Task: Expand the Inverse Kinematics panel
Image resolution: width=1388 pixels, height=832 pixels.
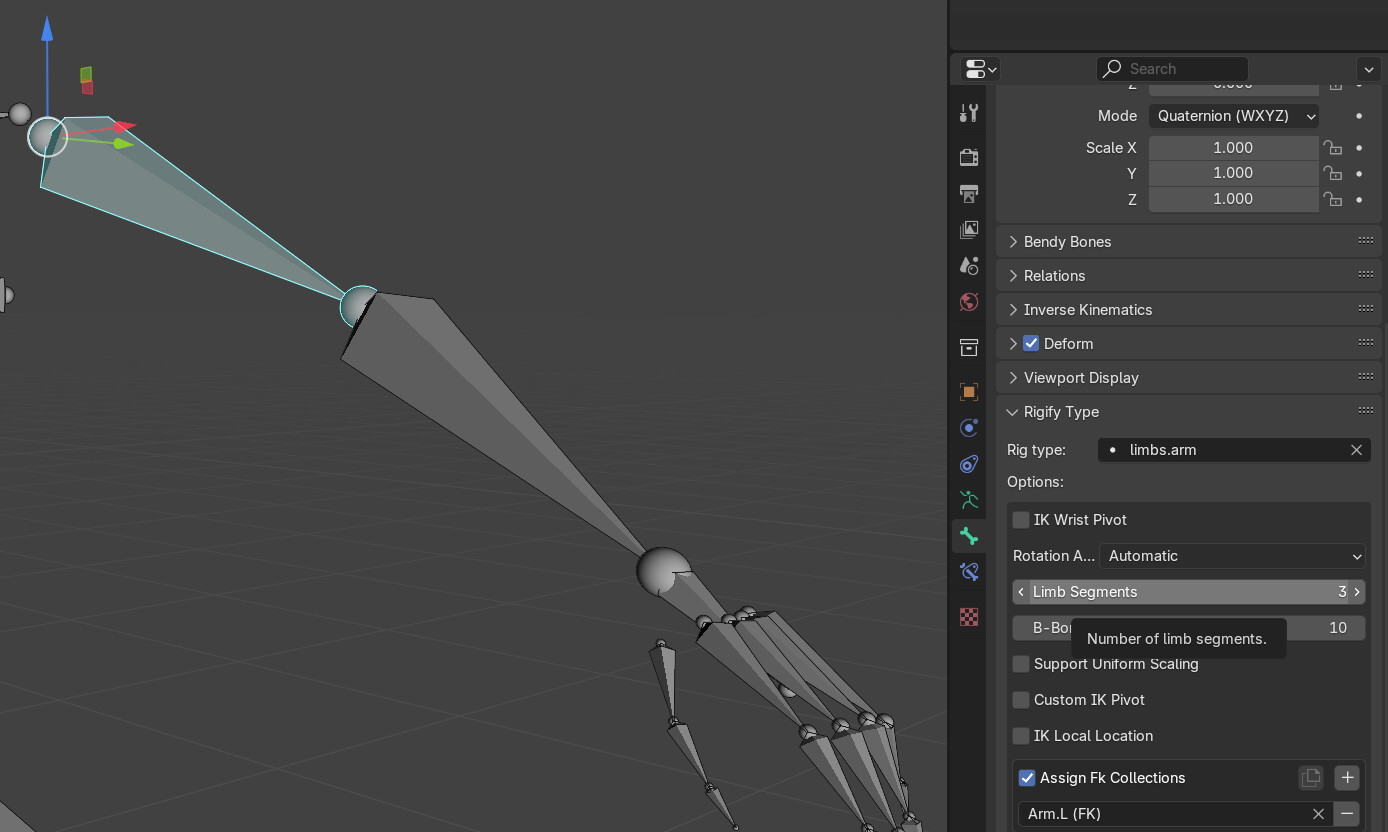Action: tap(1013, 310)
